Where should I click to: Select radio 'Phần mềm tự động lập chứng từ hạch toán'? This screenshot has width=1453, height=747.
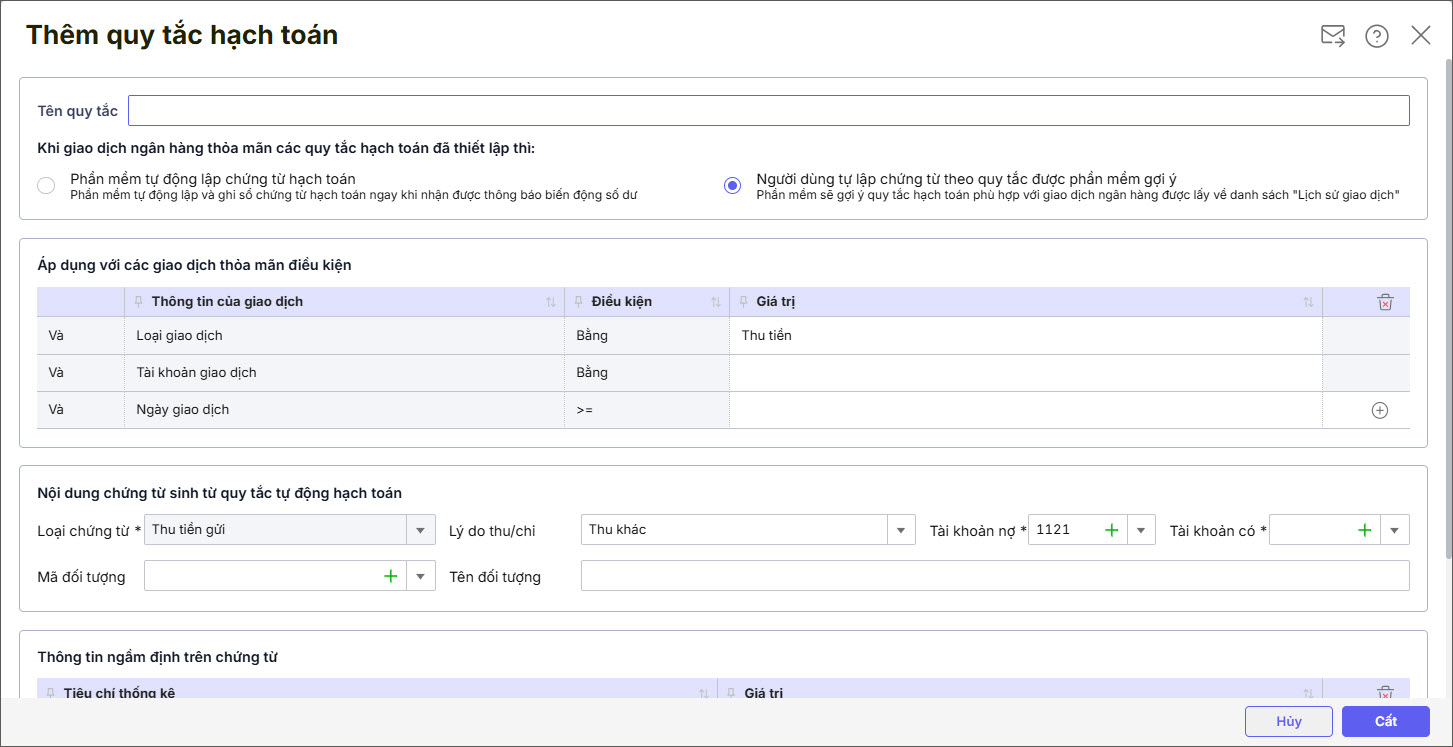46,185
